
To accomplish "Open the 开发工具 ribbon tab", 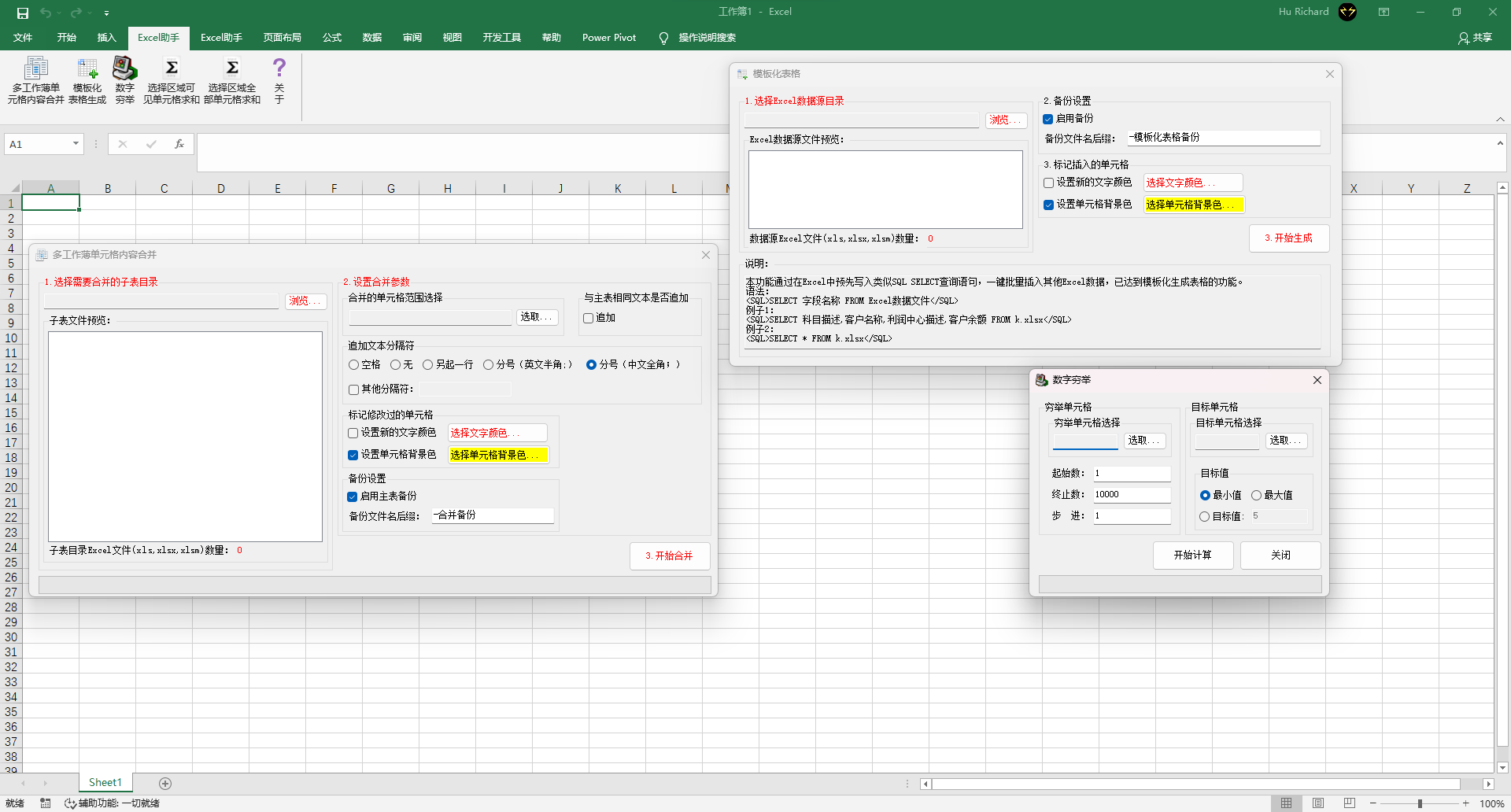I will [x=501, y=37].
